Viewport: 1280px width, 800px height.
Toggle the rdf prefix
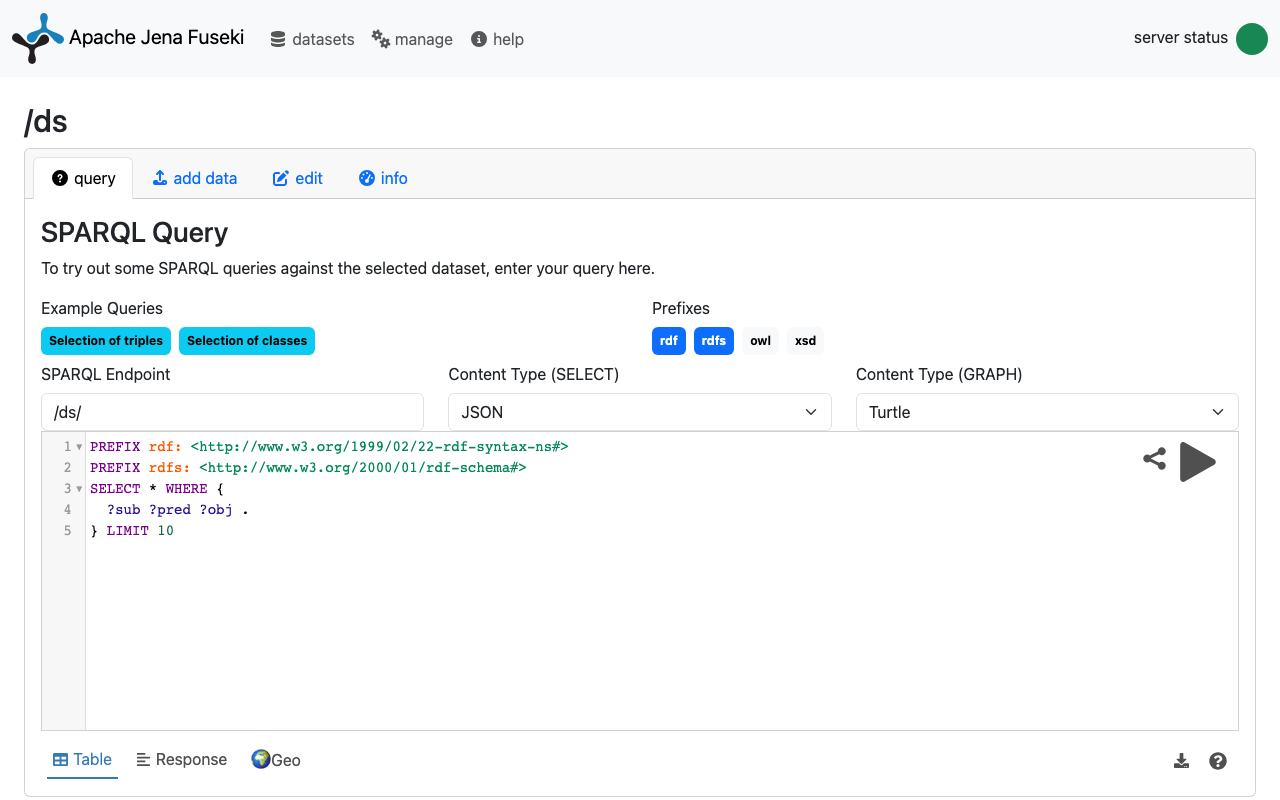point(669,341)
